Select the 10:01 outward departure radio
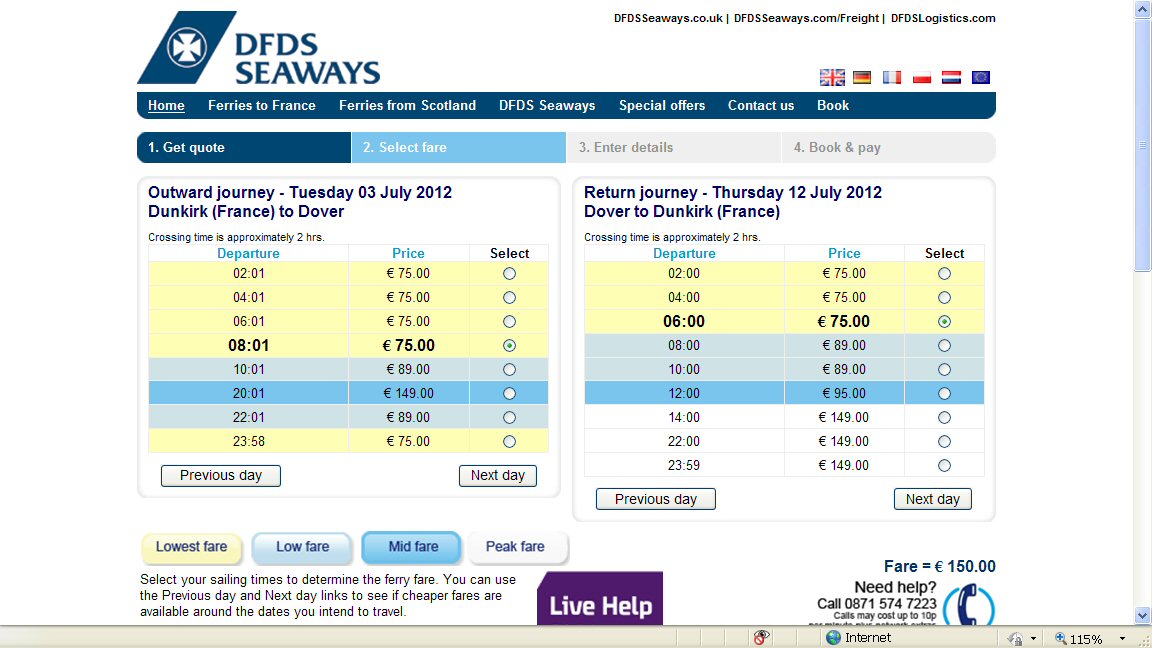 tap(509, 370)
